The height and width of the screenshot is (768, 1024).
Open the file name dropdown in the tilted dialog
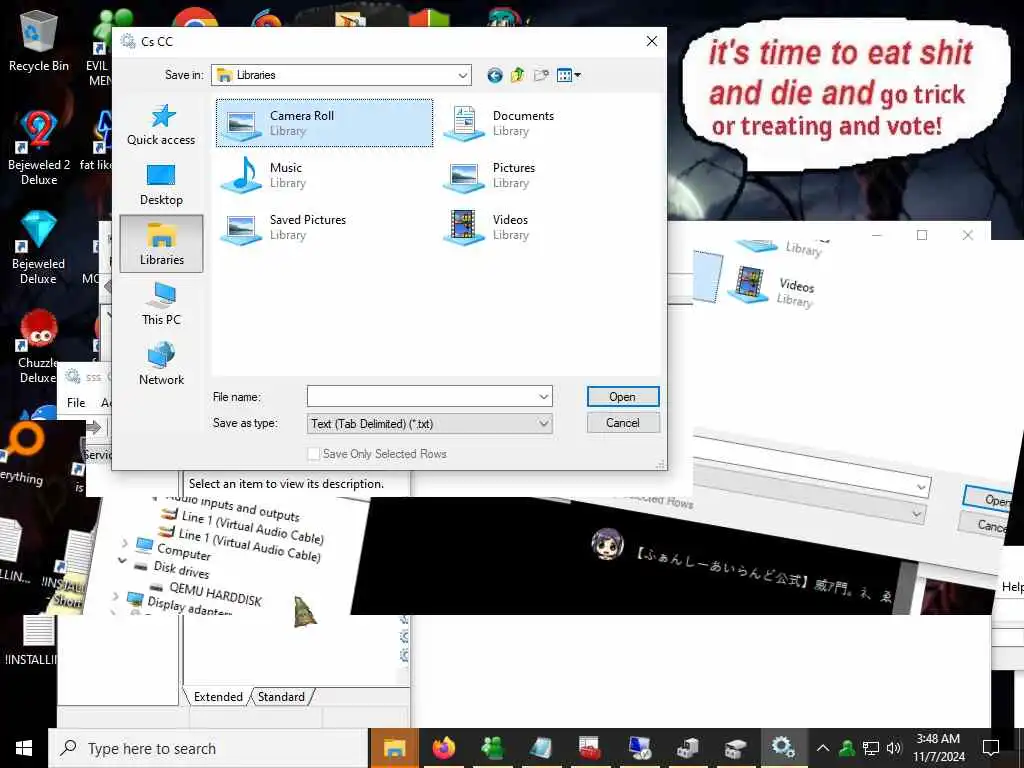[x=921, y=487]
